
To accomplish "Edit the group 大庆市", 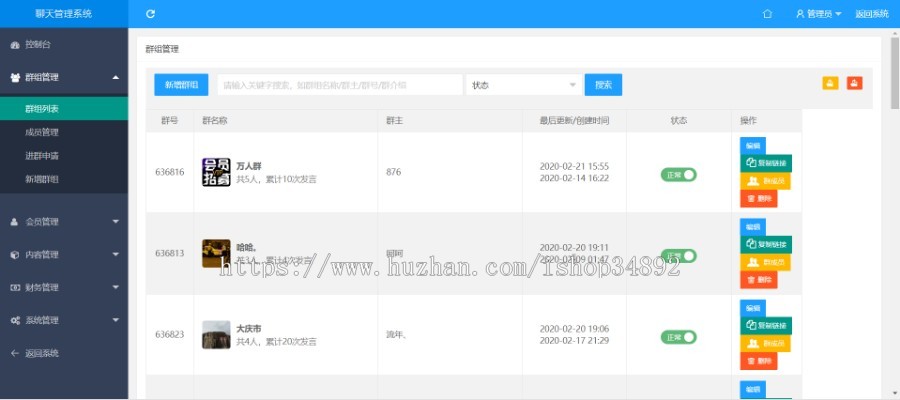I will [752, 308].
